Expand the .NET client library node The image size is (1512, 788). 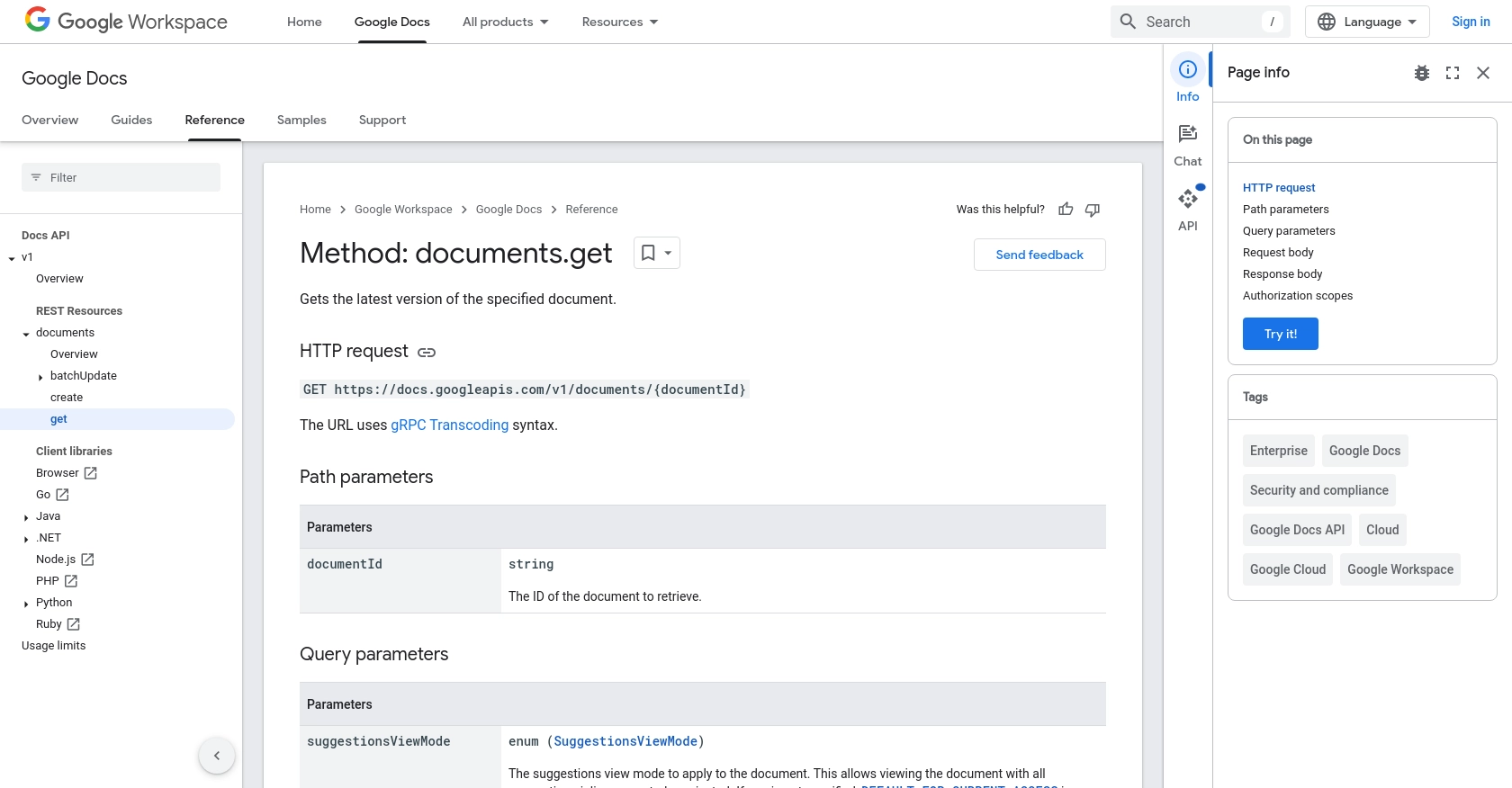(26, 539)
